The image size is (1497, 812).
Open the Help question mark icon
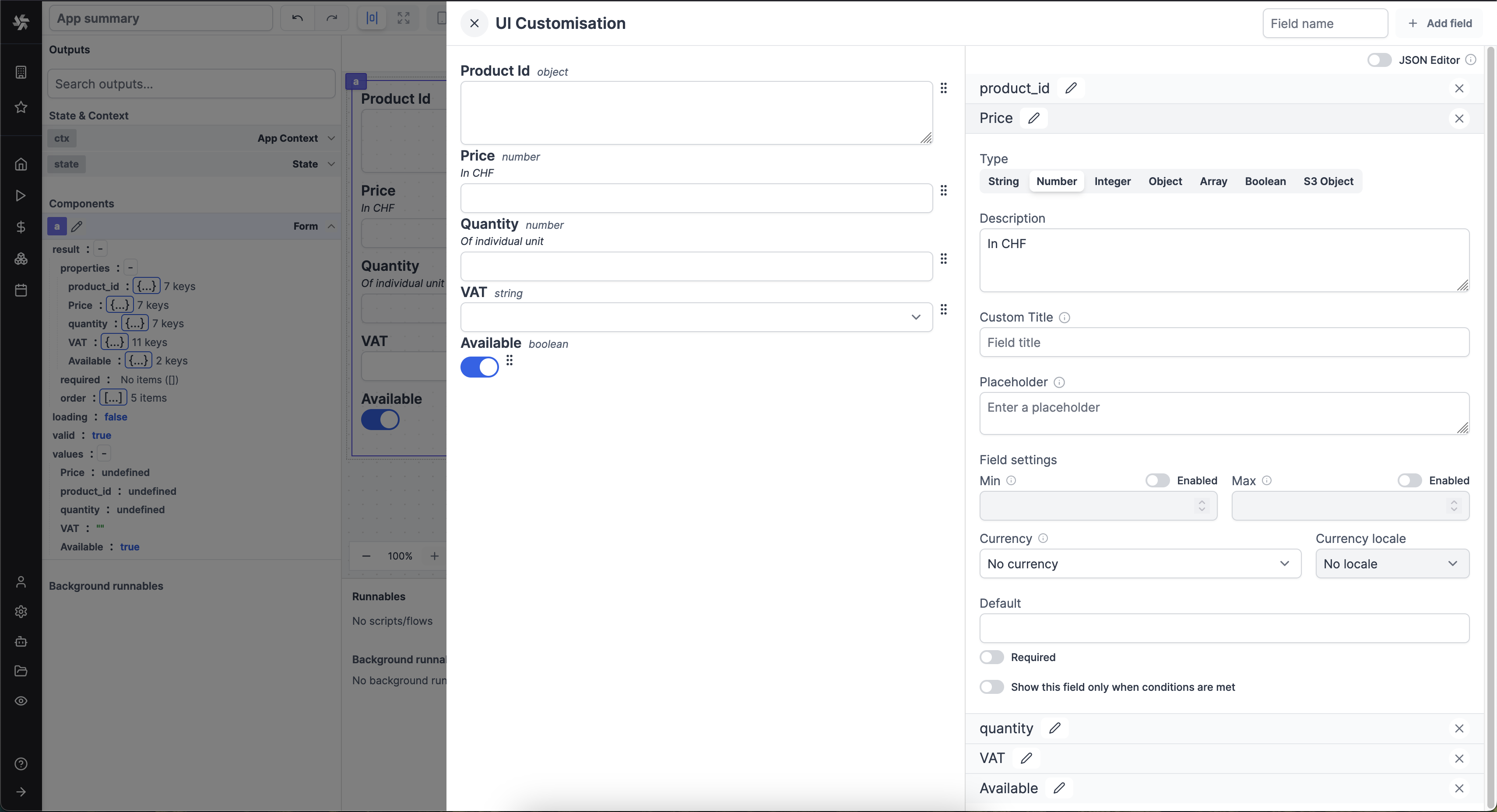pyautogui.click(x=21, y=764)
